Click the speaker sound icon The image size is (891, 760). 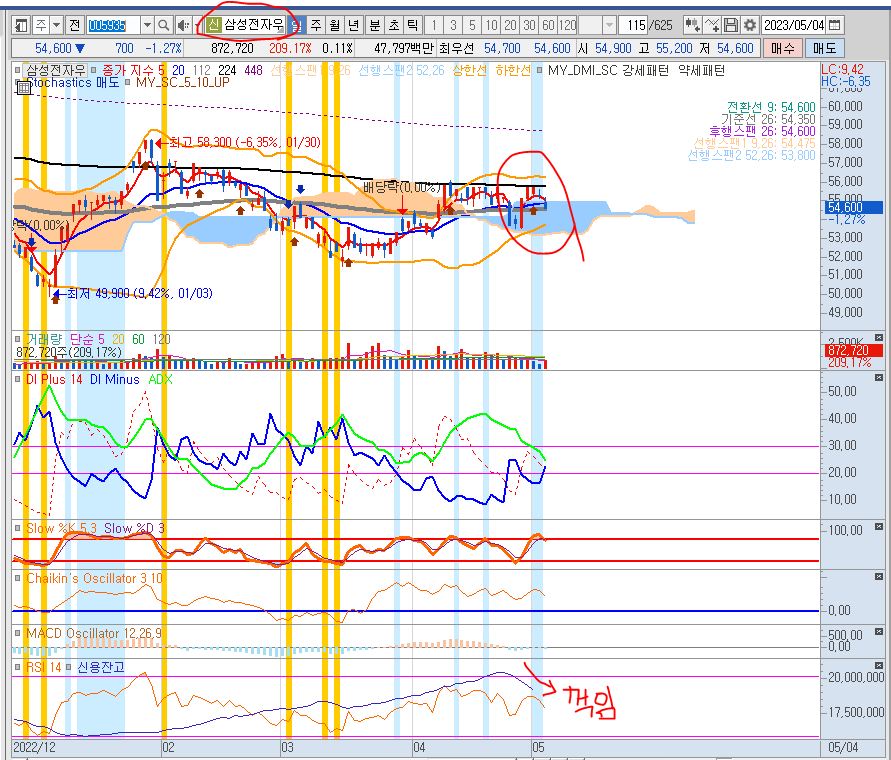[x=183, y=25]
